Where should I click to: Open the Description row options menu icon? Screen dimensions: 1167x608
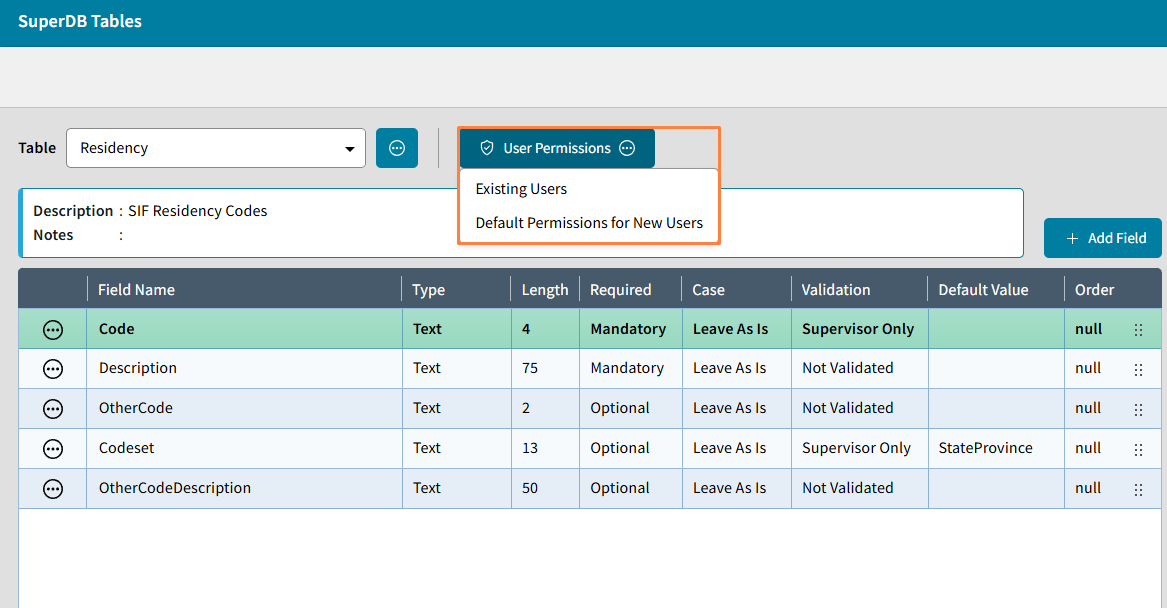pos(53,369)
